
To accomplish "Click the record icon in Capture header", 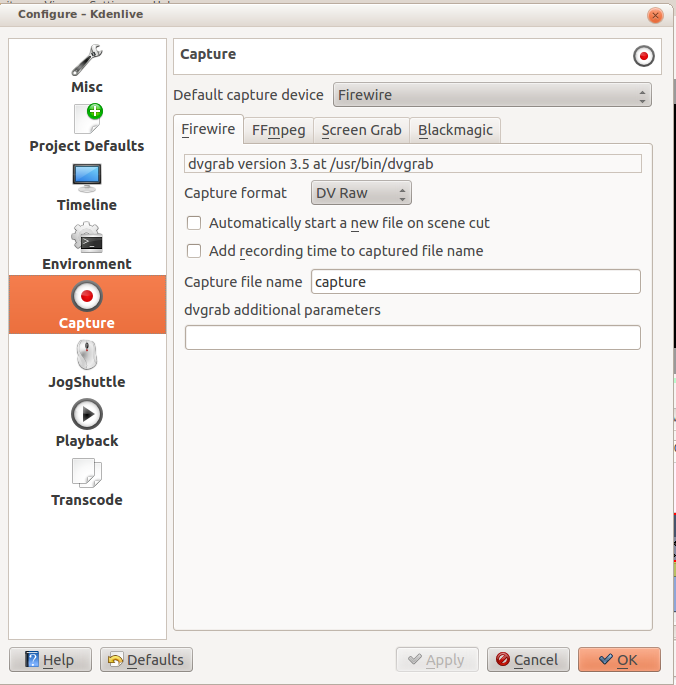I will pyautogui.click(x=643, y=56).
